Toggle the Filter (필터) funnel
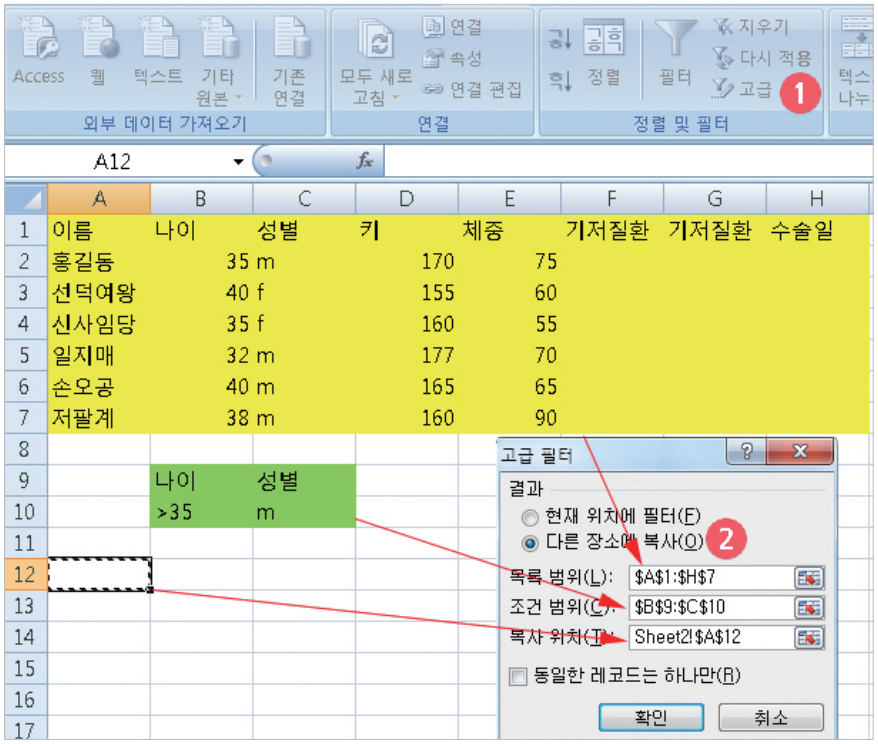This screenshot has width=878, height=744. tap(675, 53)
